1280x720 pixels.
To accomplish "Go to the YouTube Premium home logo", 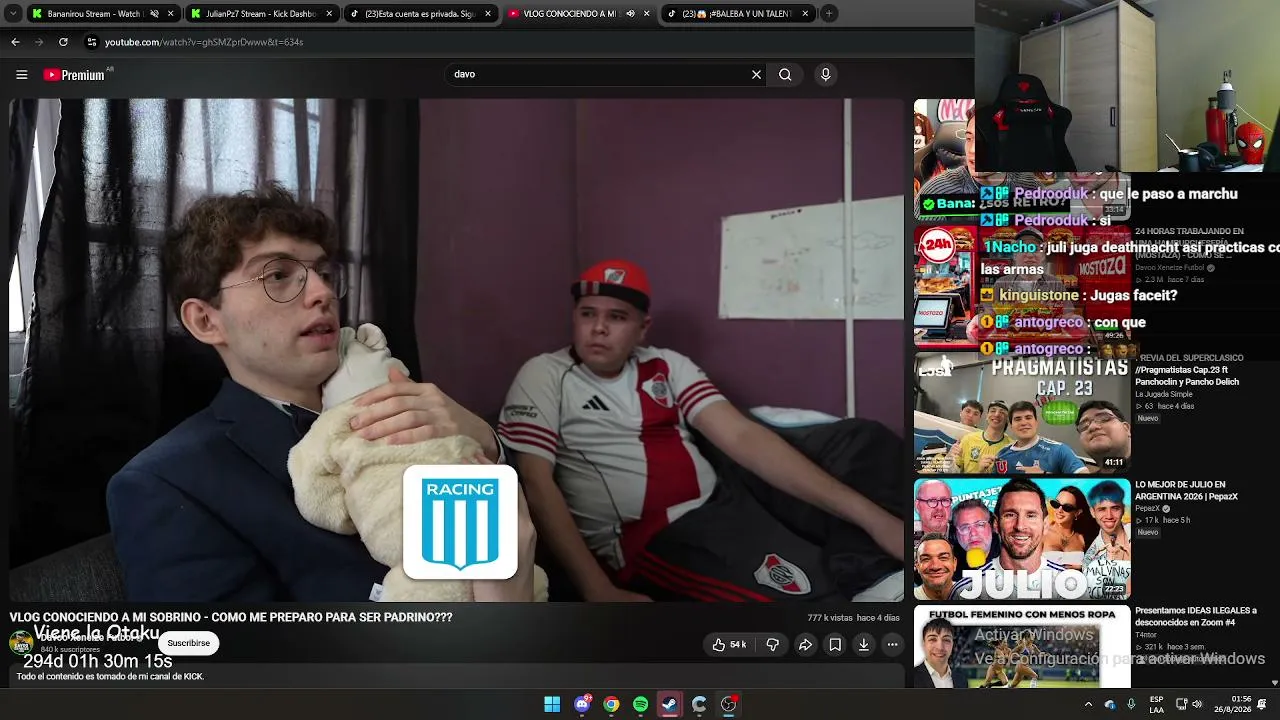I will (74, 75).
